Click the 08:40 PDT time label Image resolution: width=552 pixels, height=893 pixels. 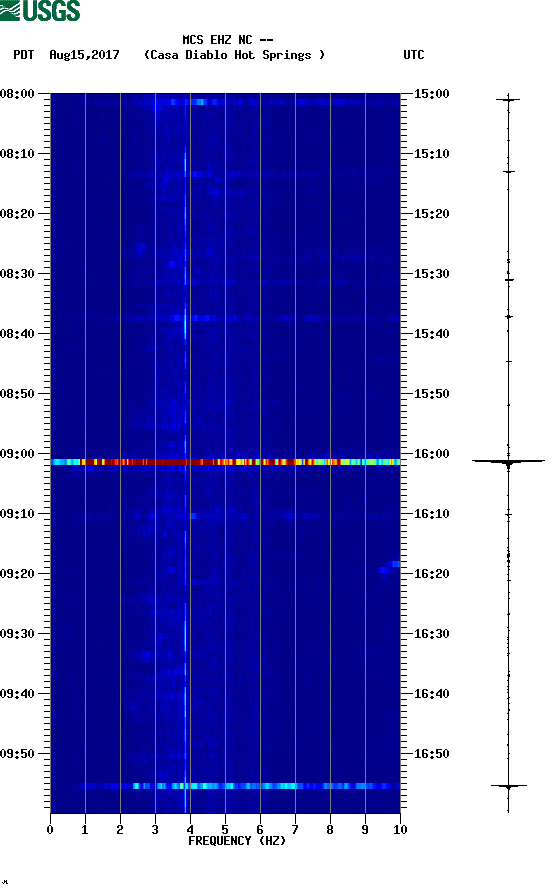pyautogui.click(x=17, y=334)
